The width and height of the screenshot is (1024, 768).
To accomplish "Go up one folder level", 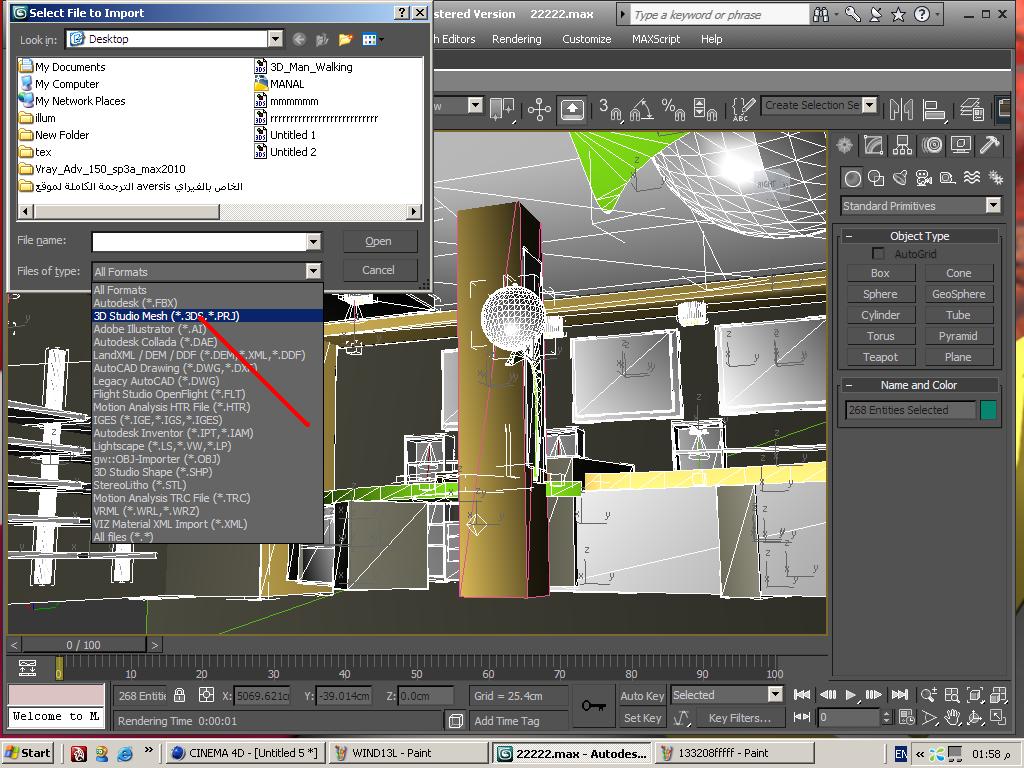I will (x=322, y=40).
